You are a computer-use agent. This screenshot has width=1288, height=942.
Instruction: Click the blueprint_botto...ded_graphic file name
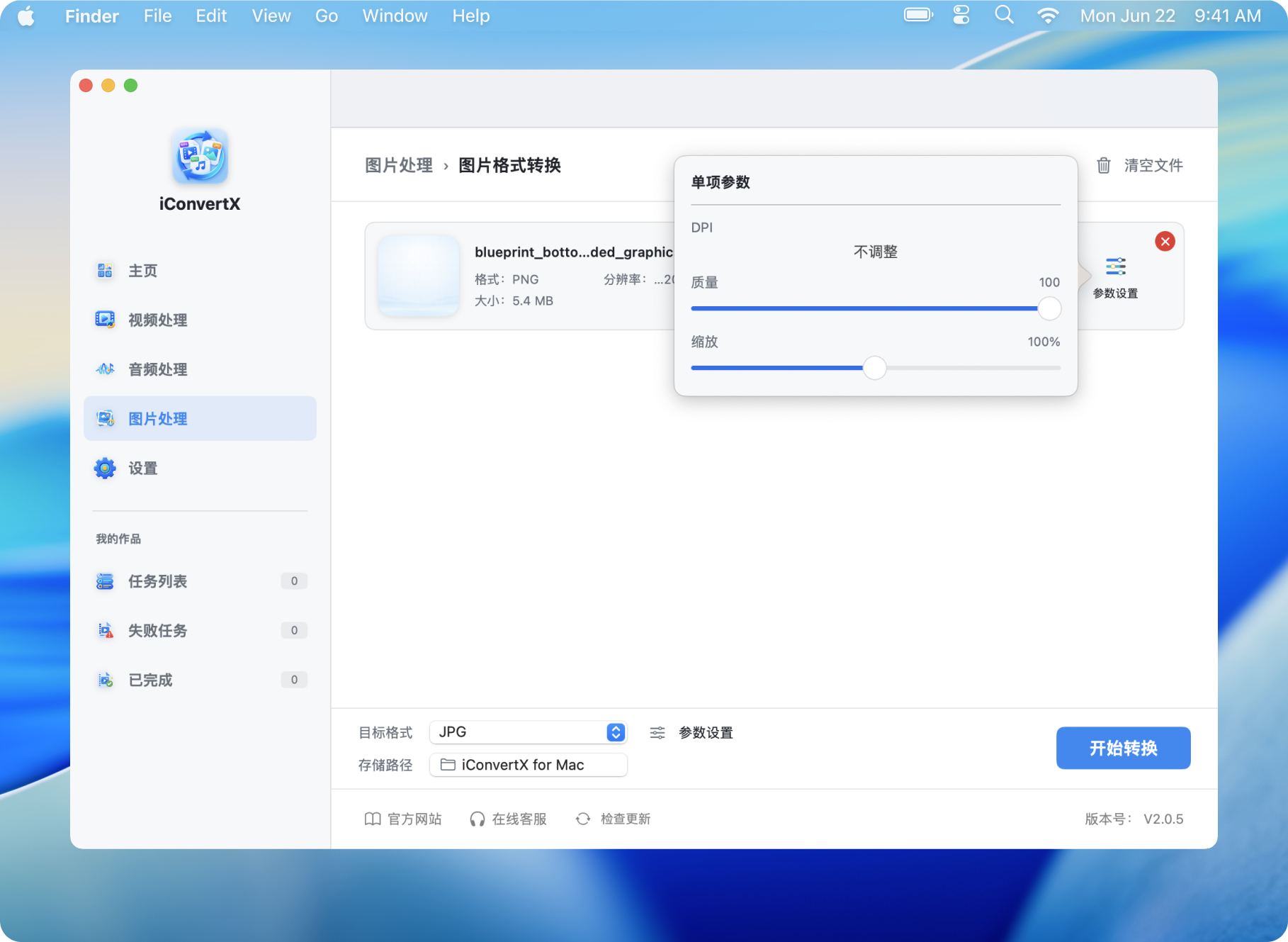coord(574,252)
